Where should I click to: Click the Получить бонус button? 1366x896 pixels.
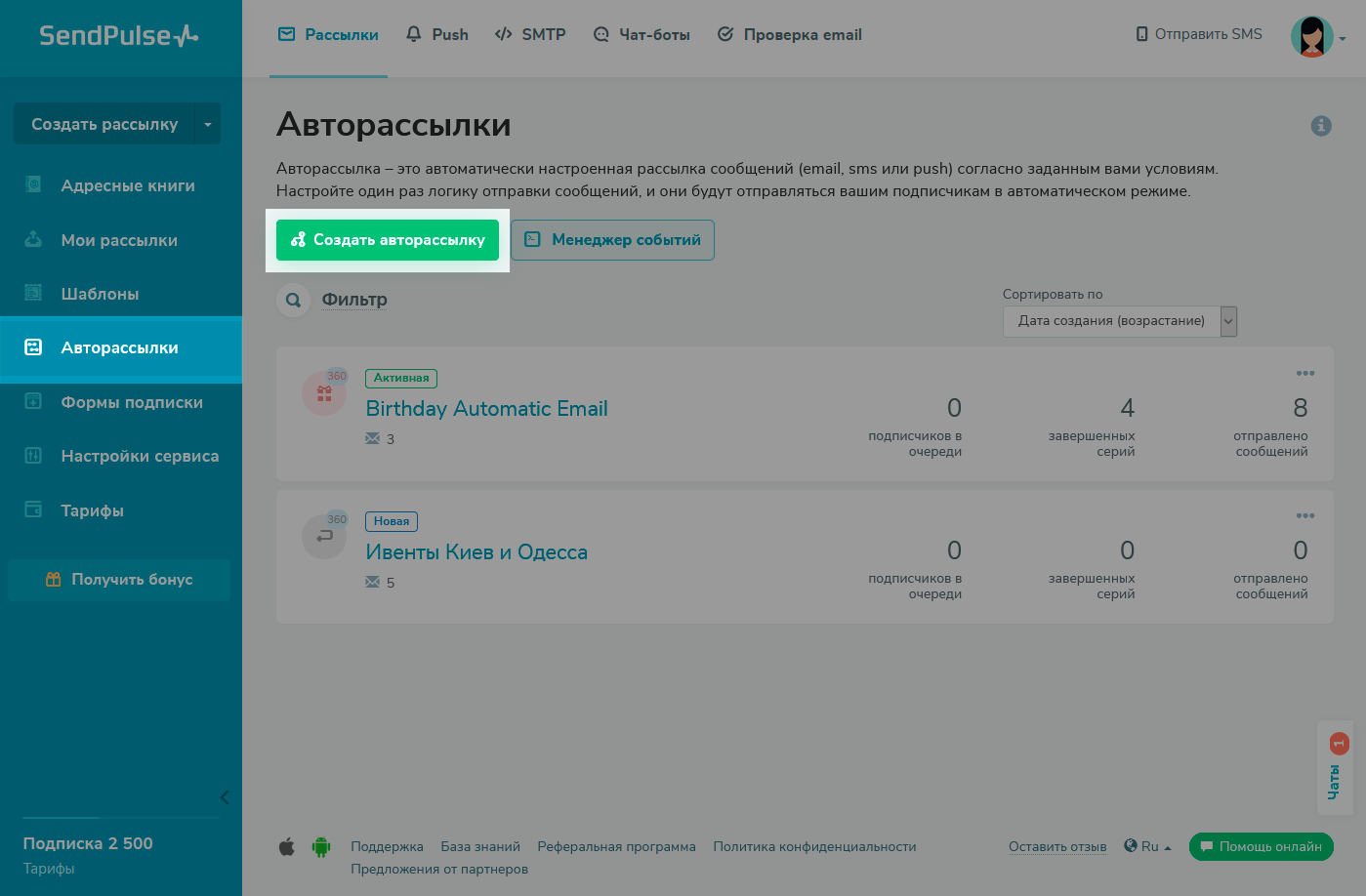[119, 580]
